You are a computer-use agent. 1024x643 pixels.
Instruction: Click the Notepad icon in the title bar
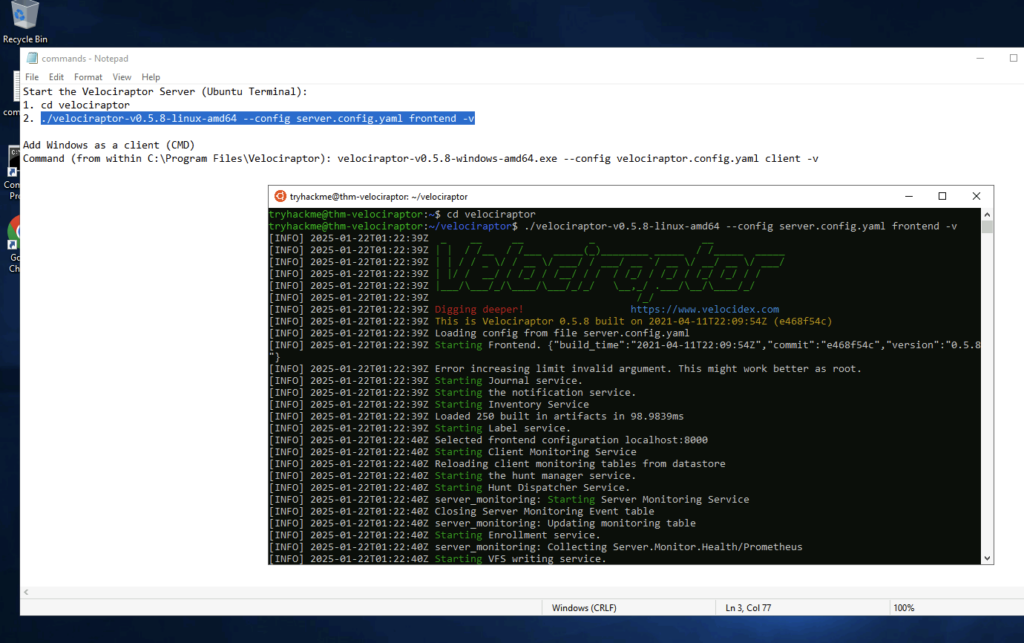coord(32,58)
